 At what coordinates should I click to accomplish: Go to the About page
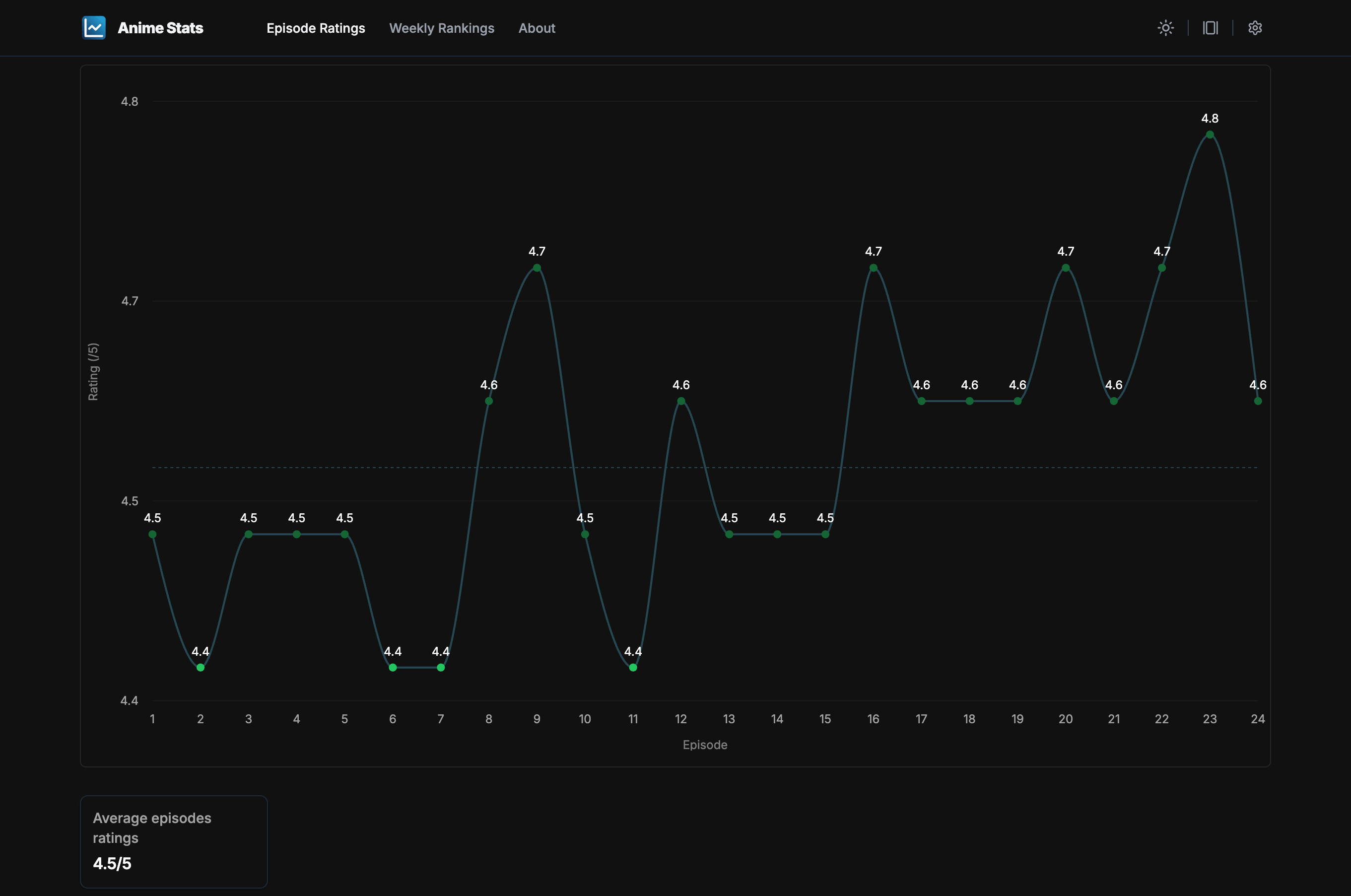click(537, 28)
